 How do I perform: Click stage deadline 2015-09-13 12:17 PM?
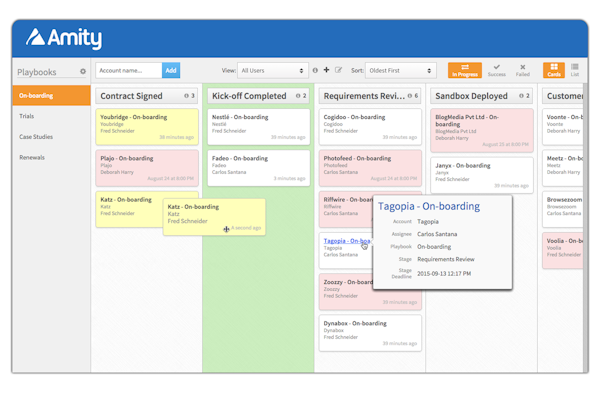pos(444,274)
